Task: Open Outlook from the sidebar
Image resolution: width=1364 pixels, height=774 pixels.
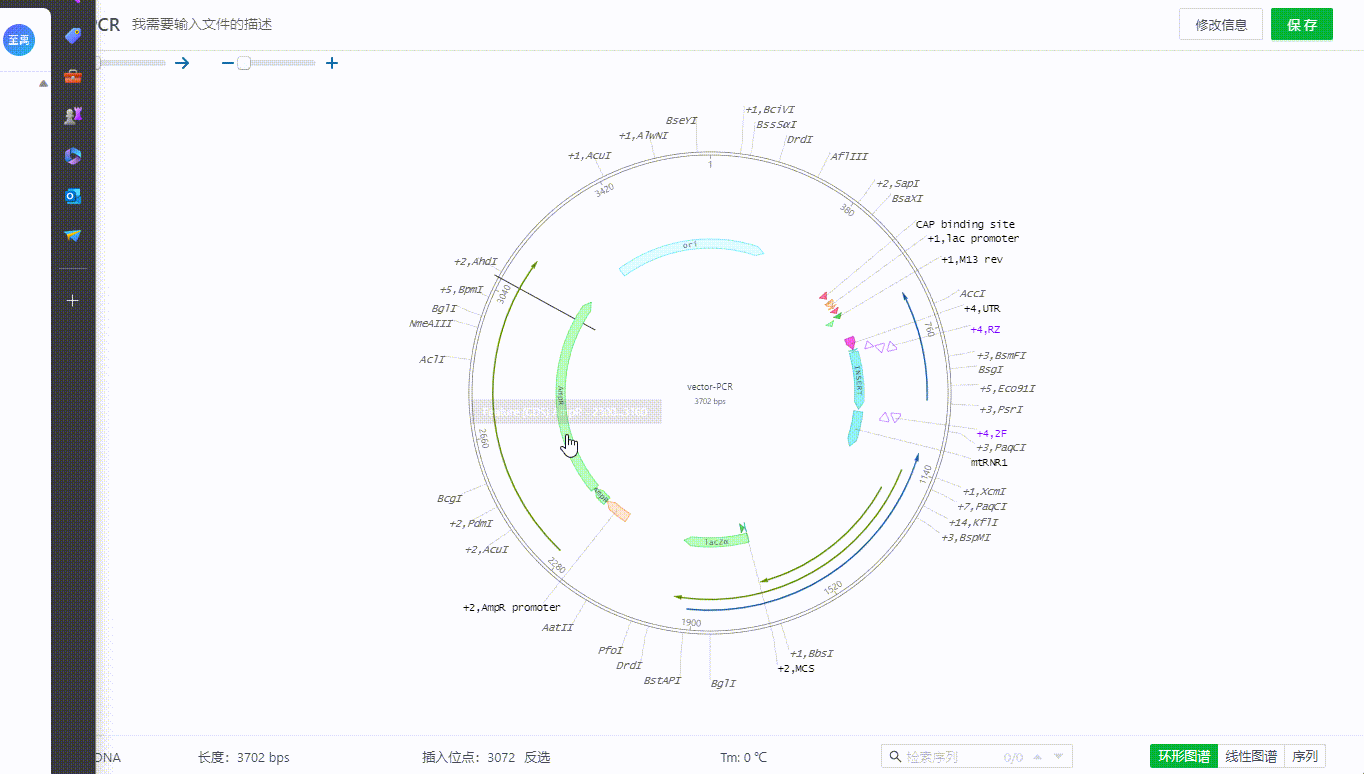Action: 73,196
